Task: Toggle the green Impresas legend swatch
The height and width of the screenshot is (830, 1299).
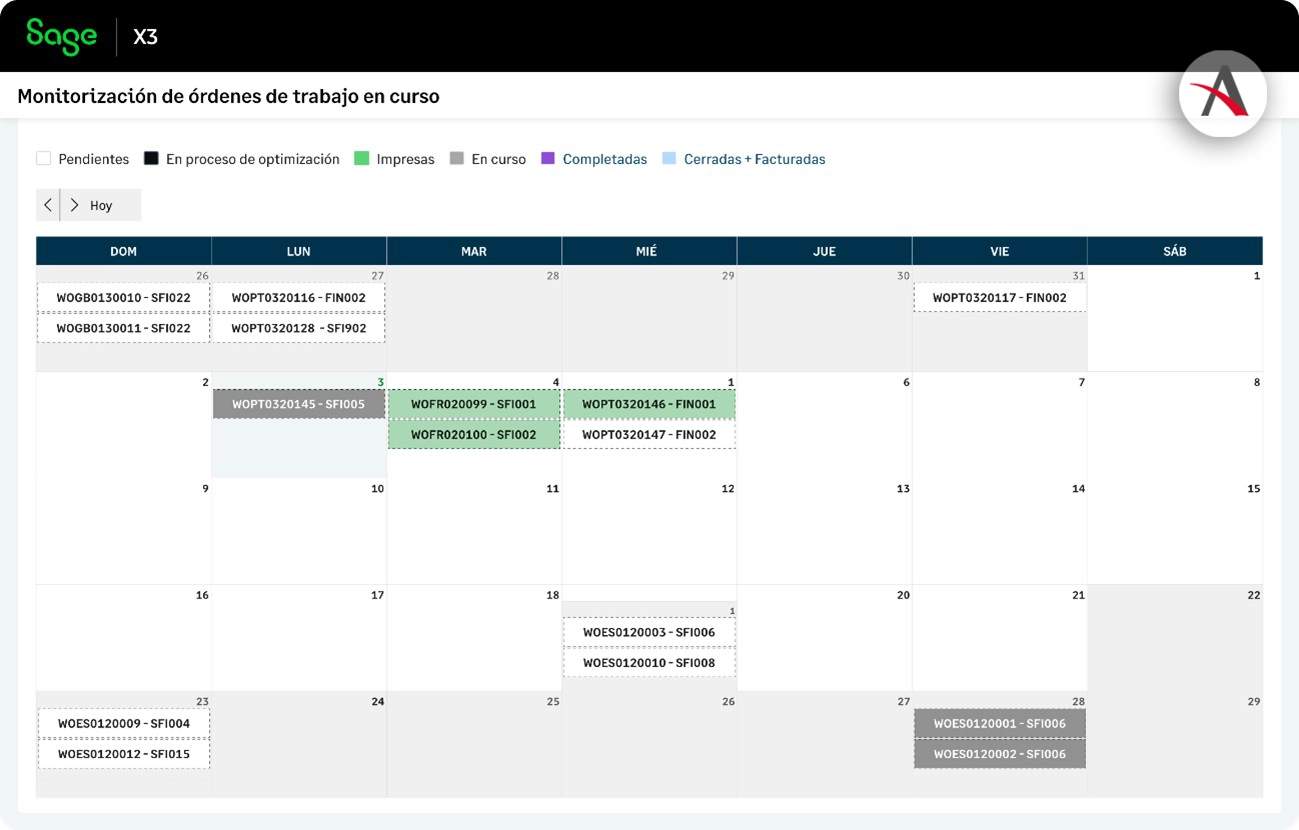Action: [362, 159]
